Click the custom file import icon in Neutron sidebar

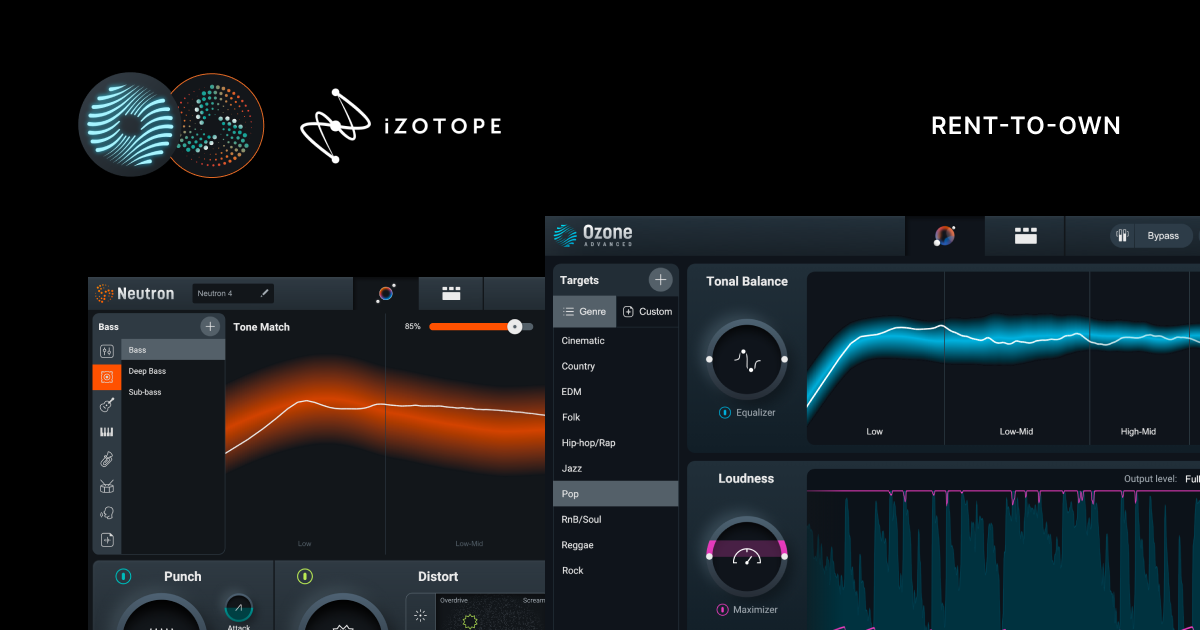pos(107,540)
